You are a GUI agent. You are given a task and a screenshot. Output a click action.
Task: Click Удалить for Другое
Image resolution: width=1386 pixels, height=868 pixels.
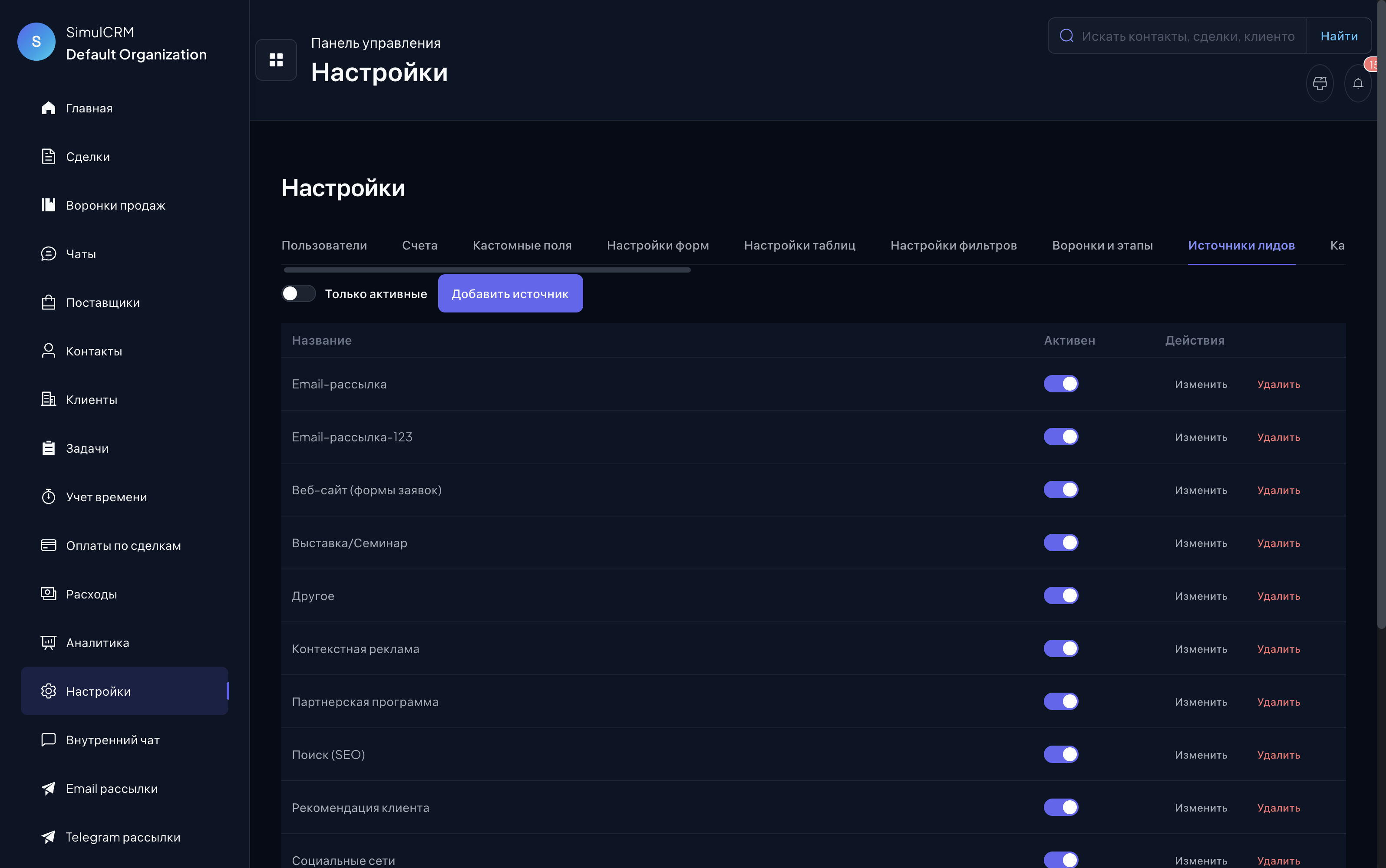(x=1279, y=596)
